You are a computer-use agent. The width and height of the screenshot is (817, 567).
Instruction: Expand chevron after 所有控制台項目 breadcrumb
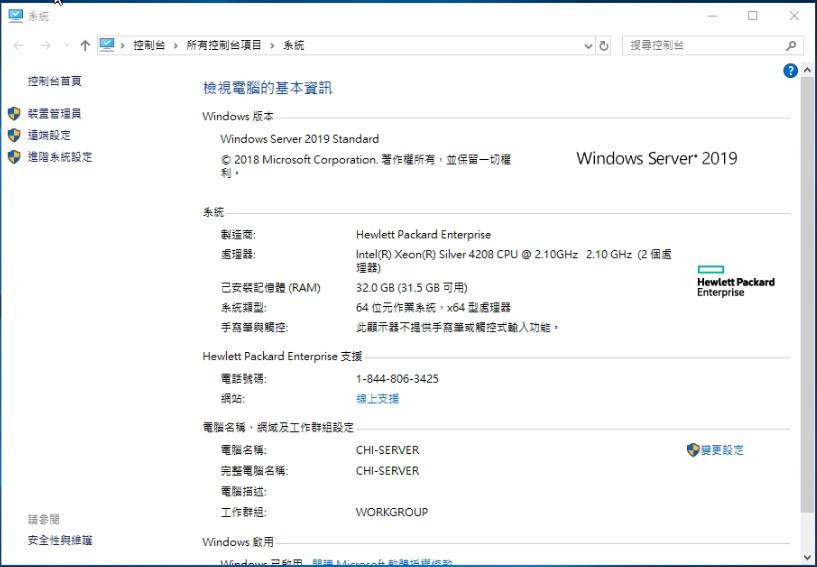point(272,46)
